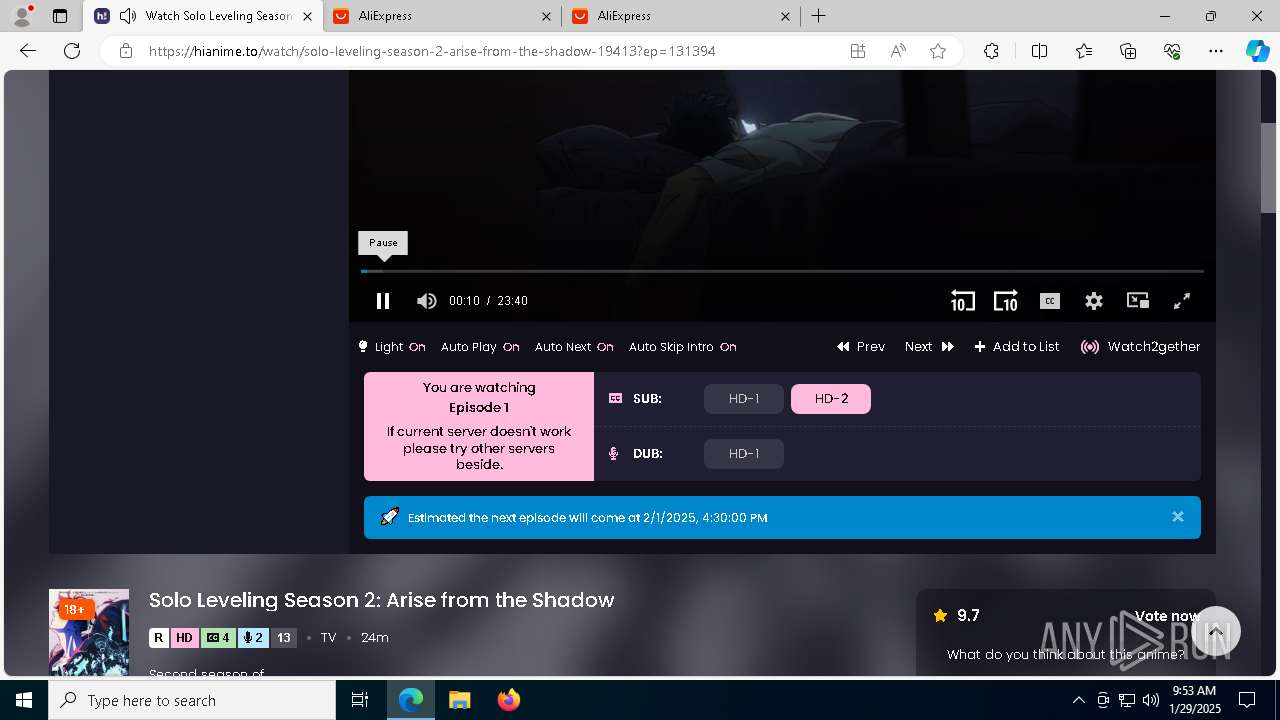1280x720 pixels.
Task: Open app available in address bar
Action: coord(858,51)
